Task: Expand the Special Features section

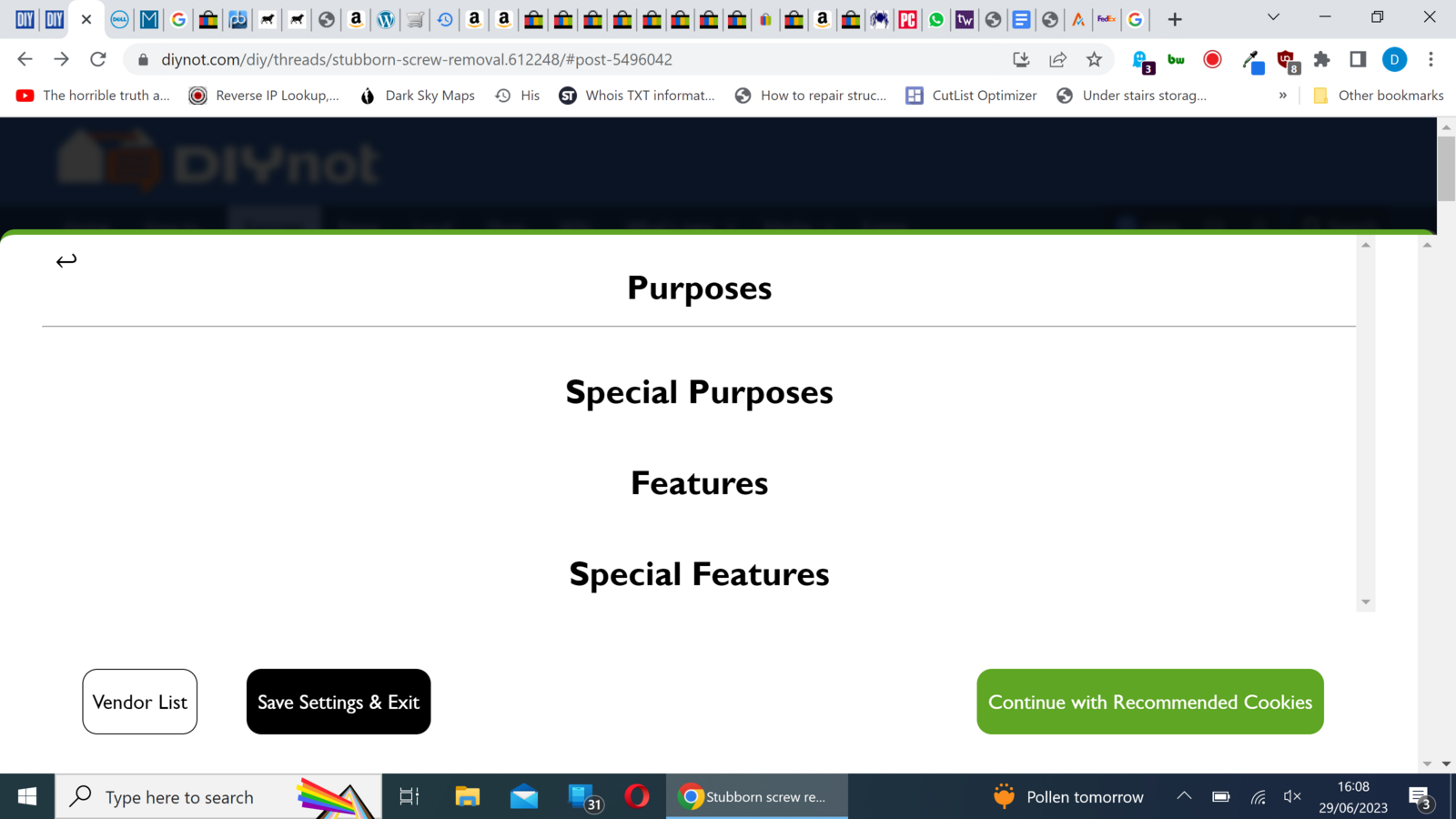Action: 699,574
